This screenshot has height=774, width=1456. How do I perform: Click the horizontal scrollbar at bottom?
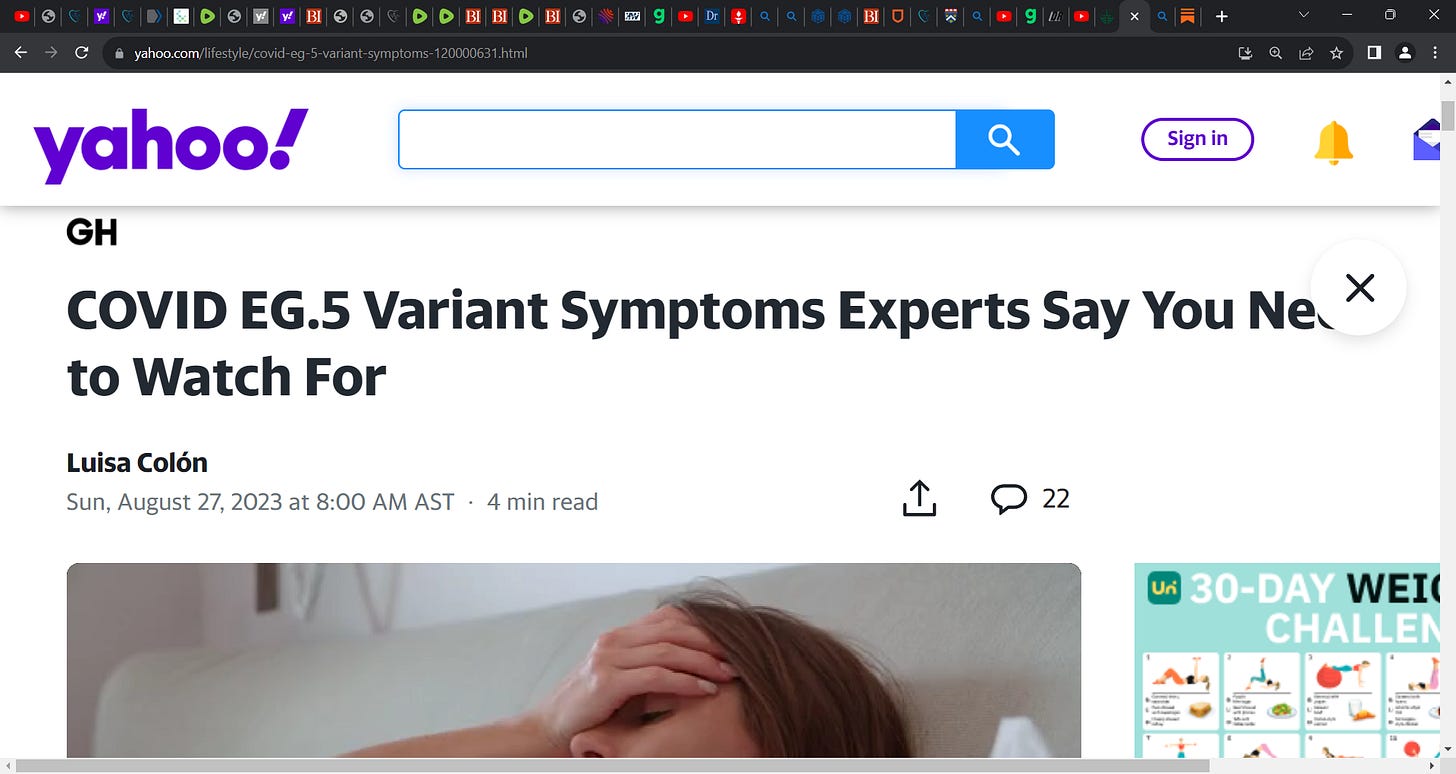(x=612, y=766)
